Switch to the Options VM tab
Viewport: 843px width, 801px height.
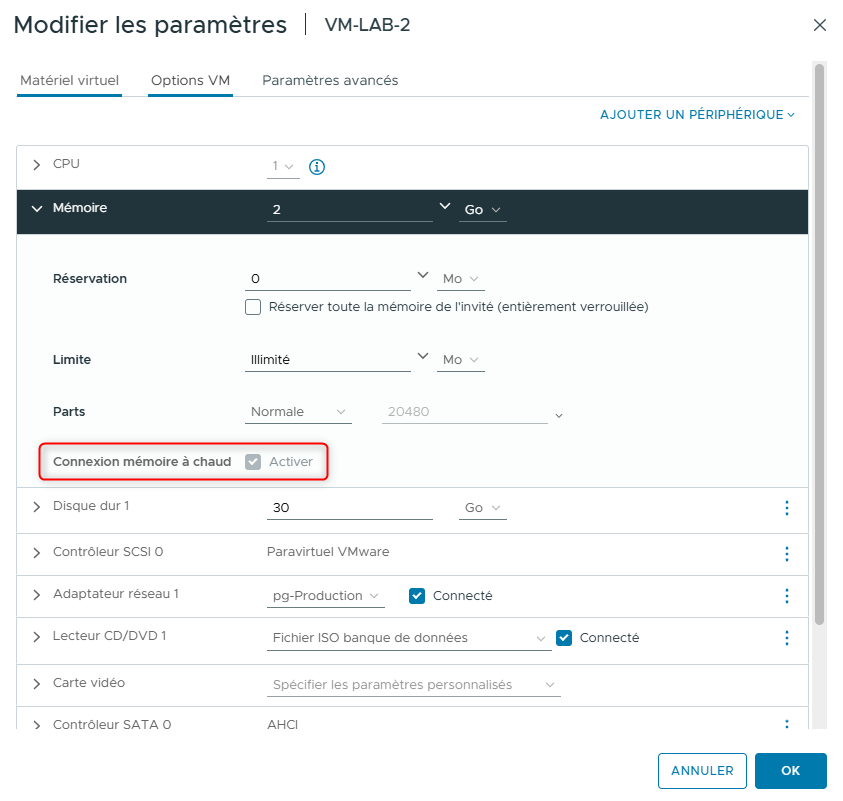click(x=190, y=81)
